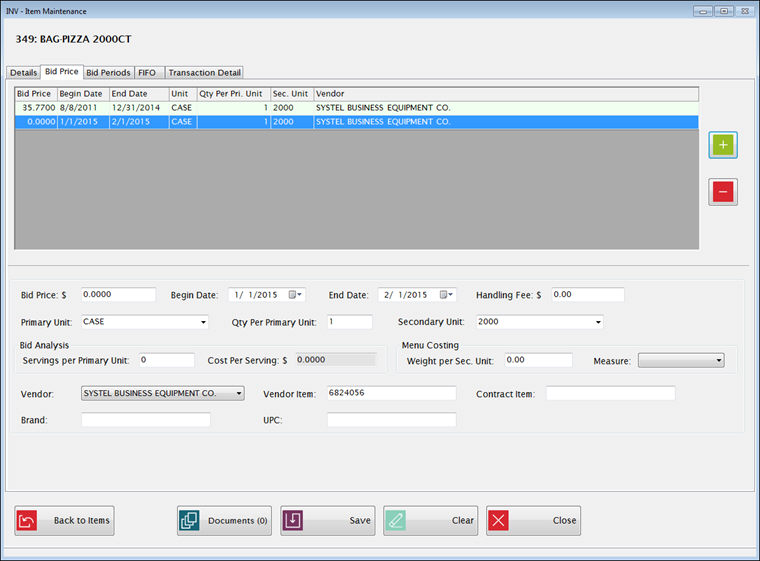Click the red minus remove bid button
The height and width of the screenshot is (561, 760).
click(722, 191)
